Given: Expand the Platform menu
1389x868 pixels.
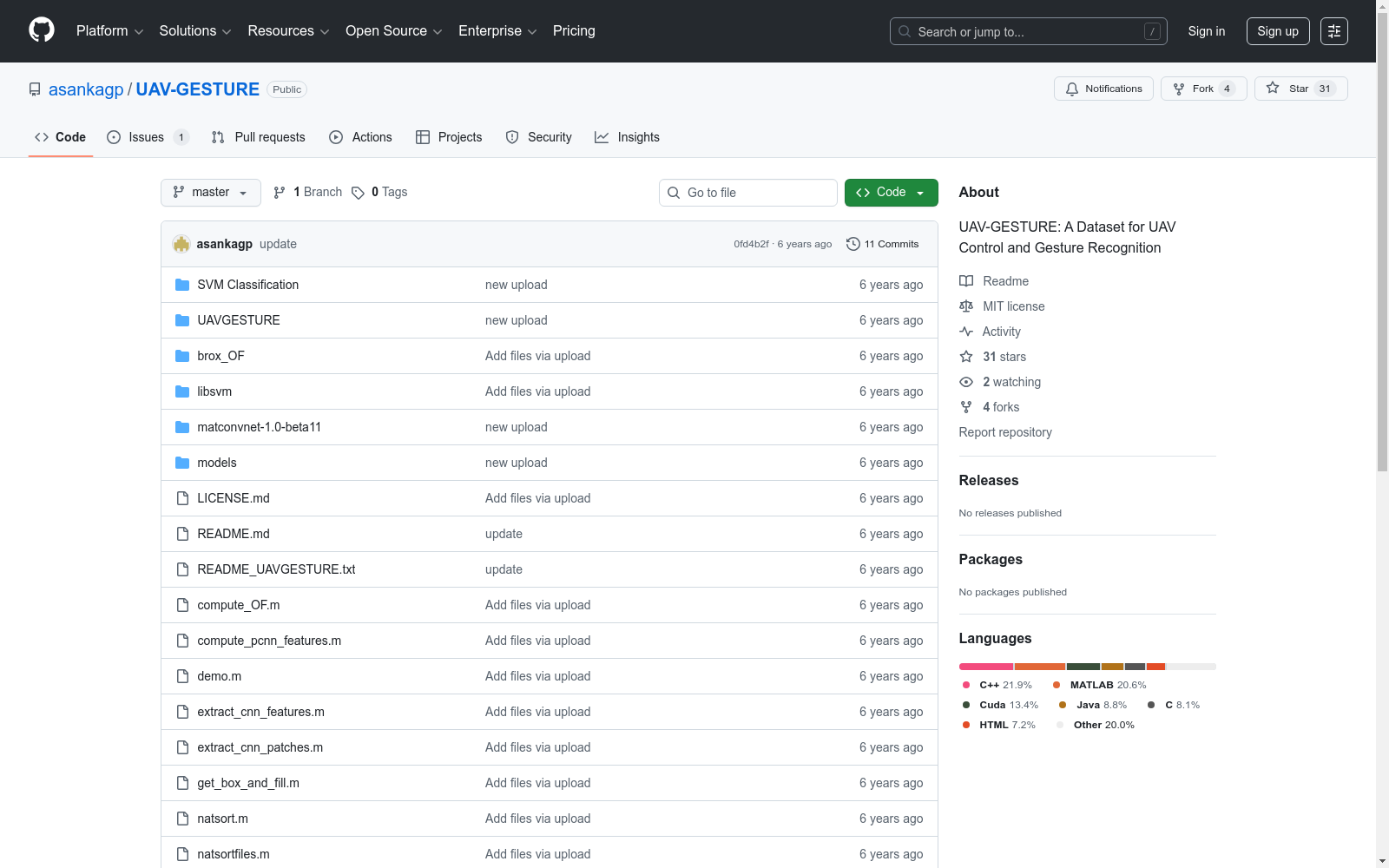Looking at the screenshot, I should pos(109,31).
